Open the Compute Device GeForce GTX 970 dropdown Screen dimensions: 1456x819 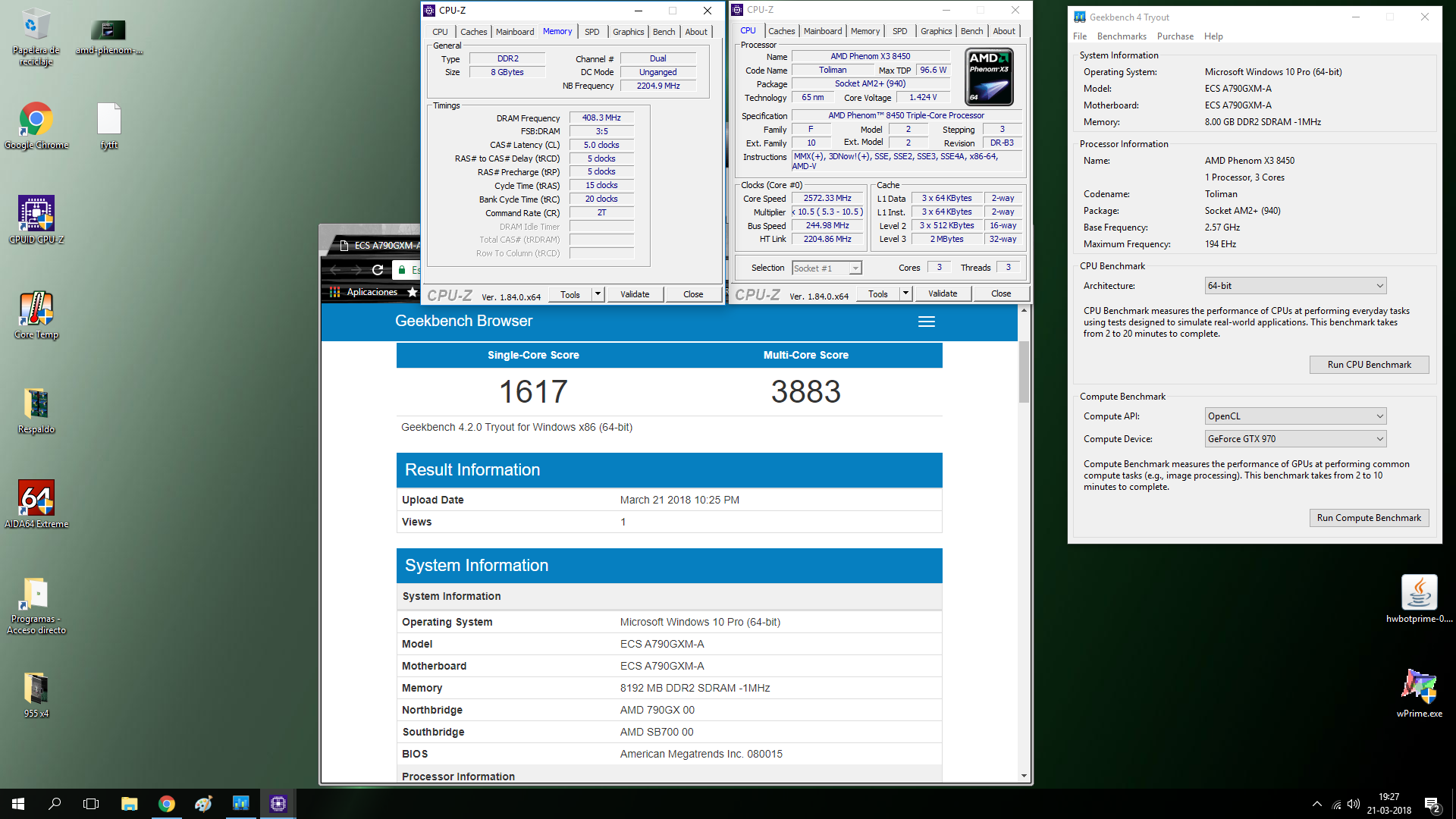(1295, 439)
